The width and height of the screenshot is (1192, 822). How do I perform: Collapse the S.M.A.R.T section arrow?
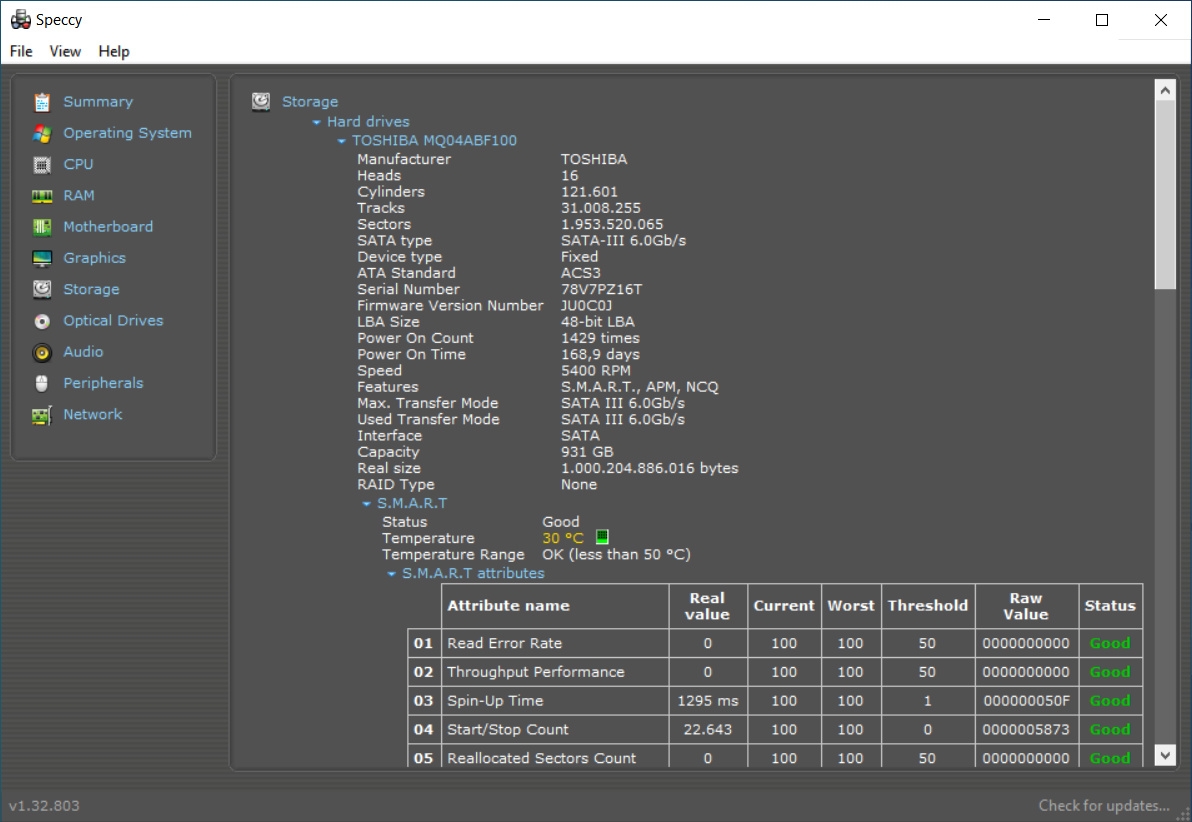[366, 504]
